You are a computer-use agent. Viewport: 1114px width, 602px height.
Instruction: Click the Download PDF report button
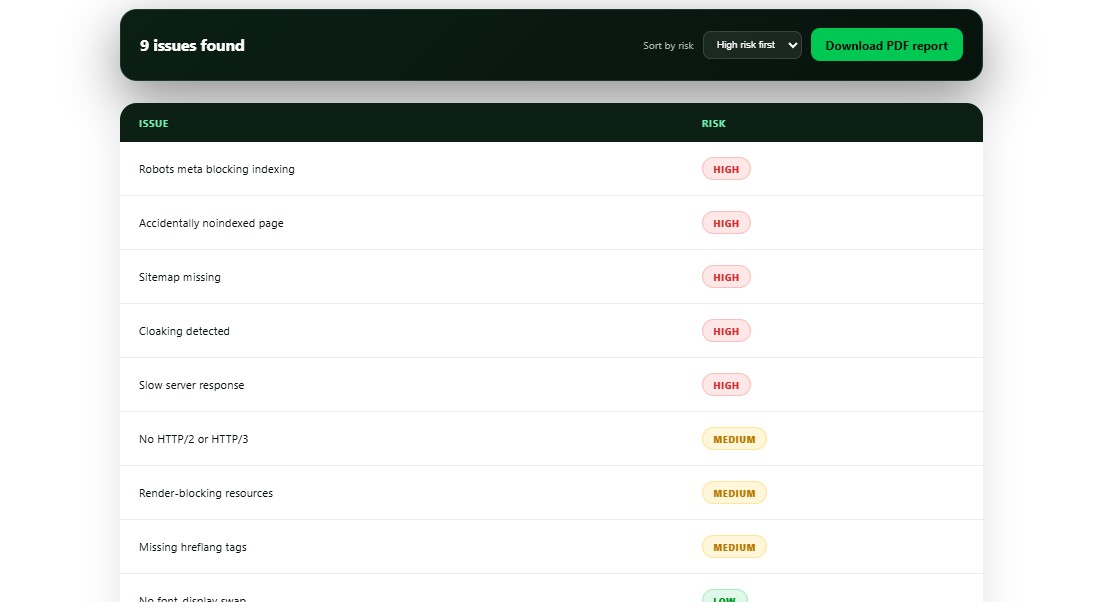(886, 45)
